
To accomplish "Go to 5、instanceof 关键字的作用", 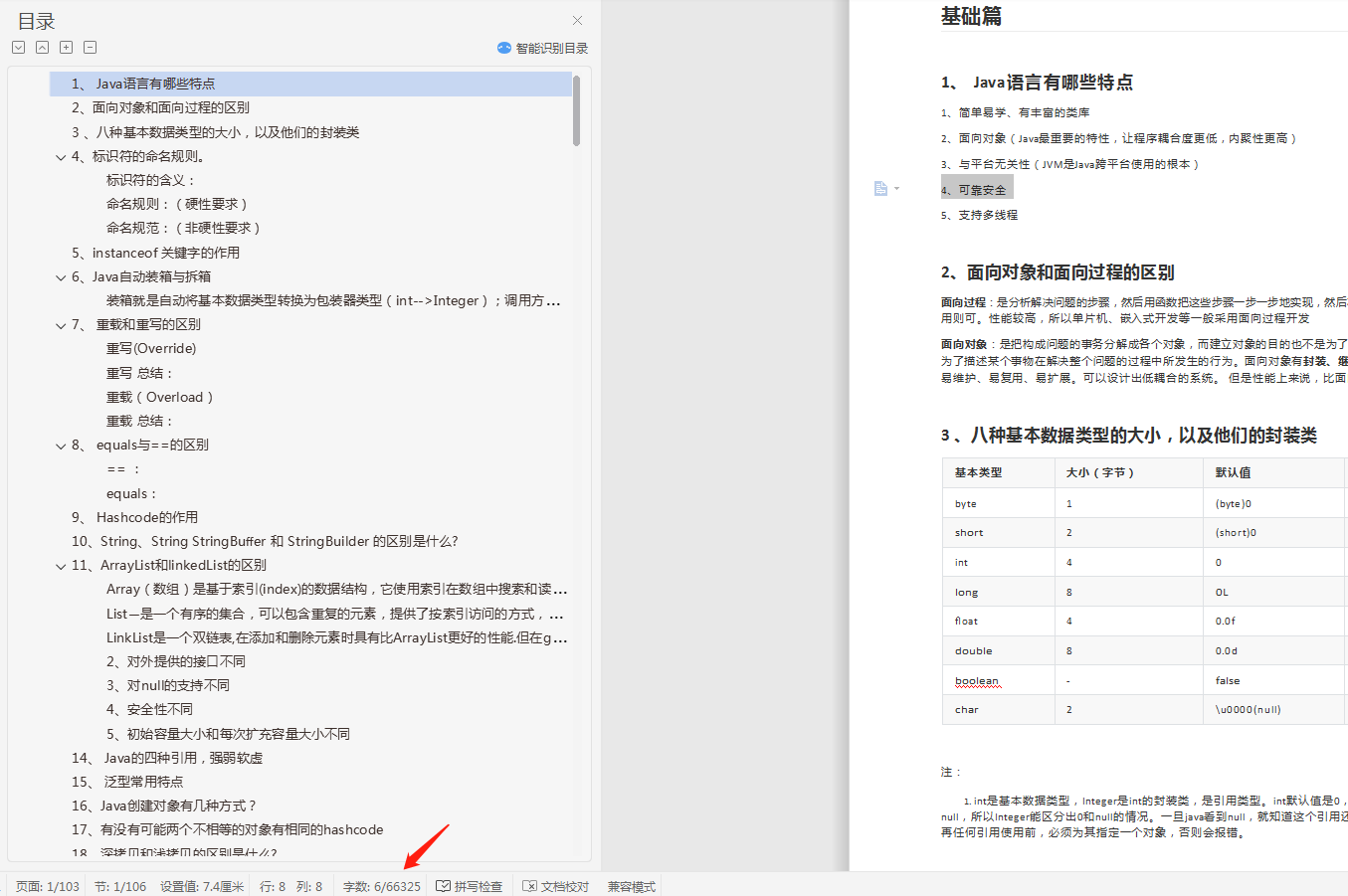I will click(x=155, y=253).
